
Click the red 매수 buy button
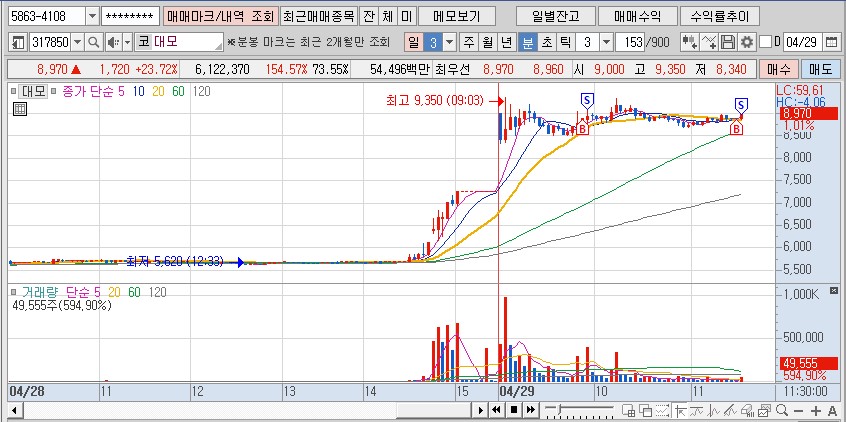778,69
